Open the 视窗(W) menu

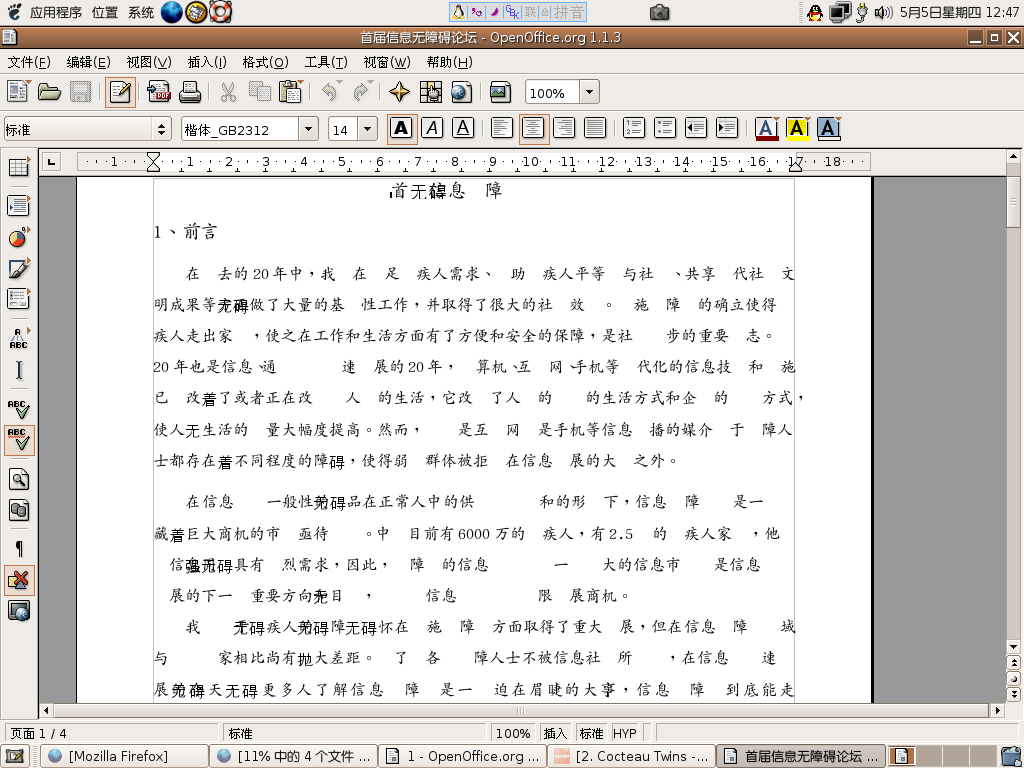pyautogui.click(x=387, y=62)
